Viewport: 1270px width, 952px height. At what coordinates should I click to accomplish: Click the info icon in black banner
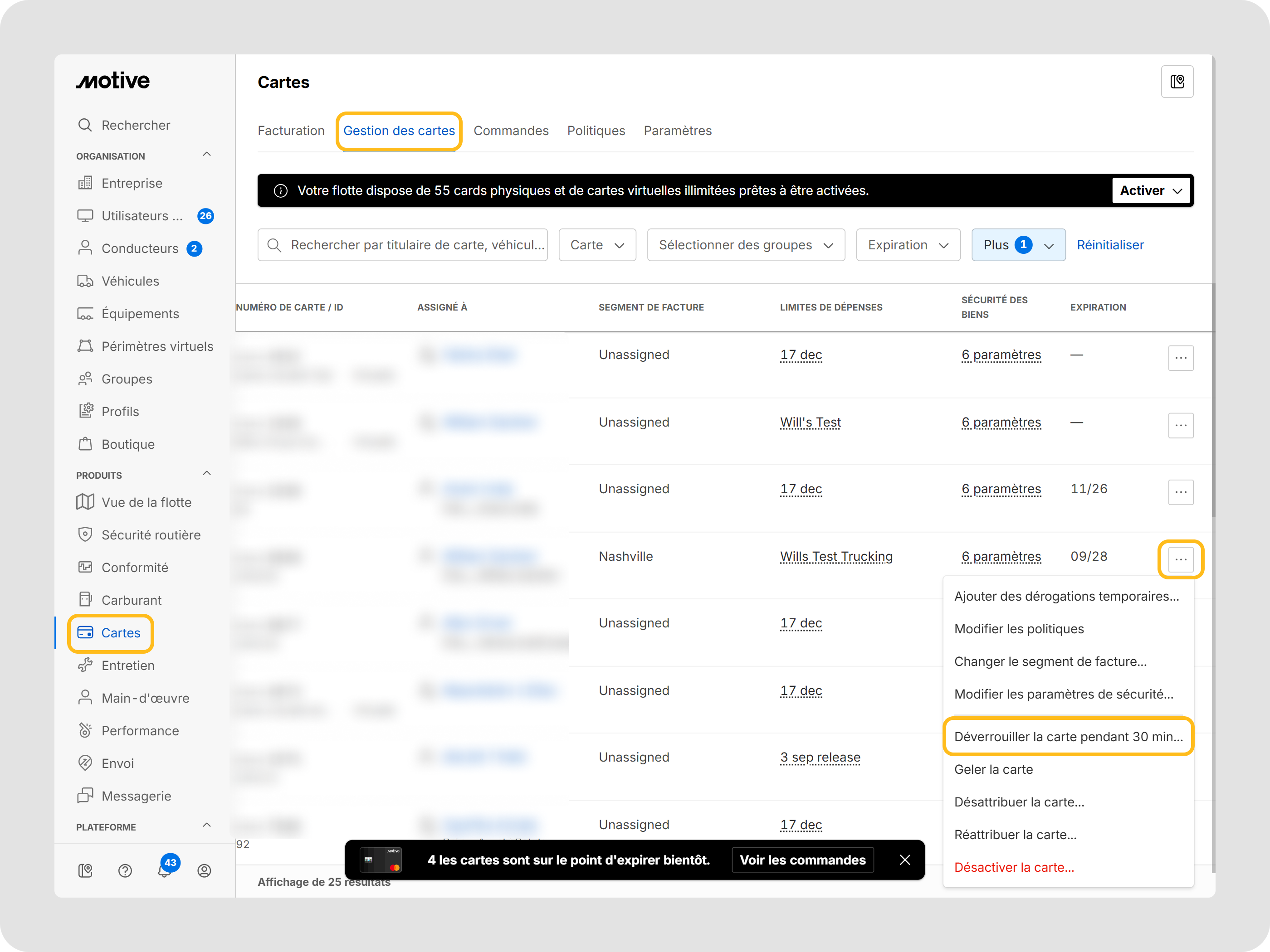(x=281, y=191)
